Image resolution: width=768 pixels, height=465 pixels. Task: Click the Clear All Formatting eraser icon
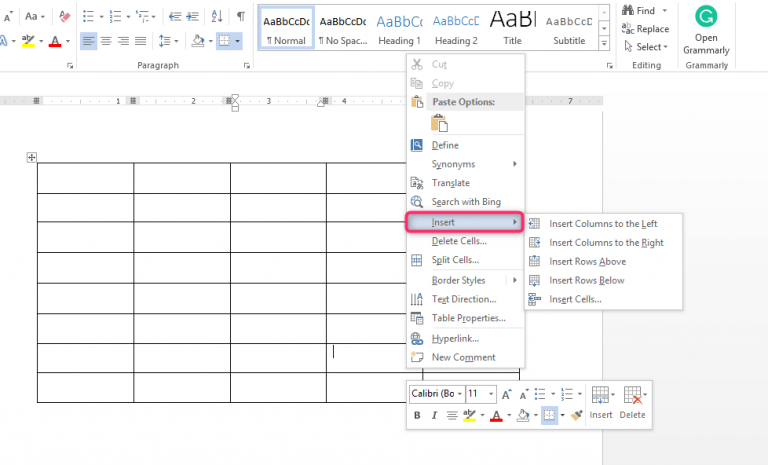[64, 16]
